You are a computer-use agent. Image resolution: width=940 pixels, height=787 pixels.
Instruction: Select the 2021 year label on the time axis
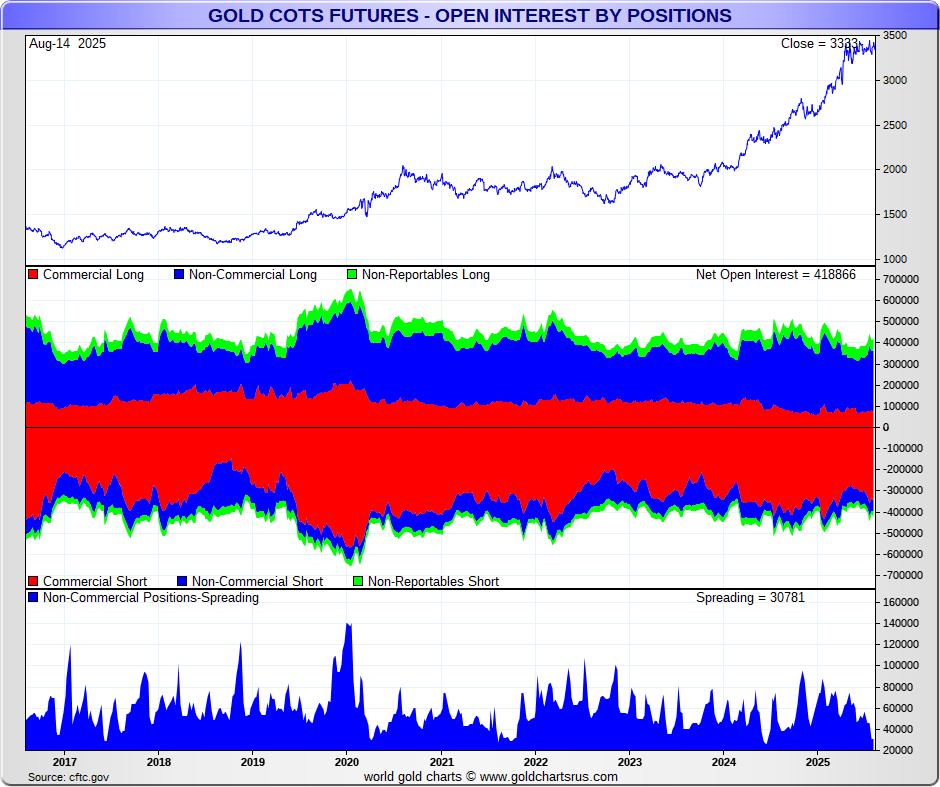pyautogui.click(x=441, y=762)
